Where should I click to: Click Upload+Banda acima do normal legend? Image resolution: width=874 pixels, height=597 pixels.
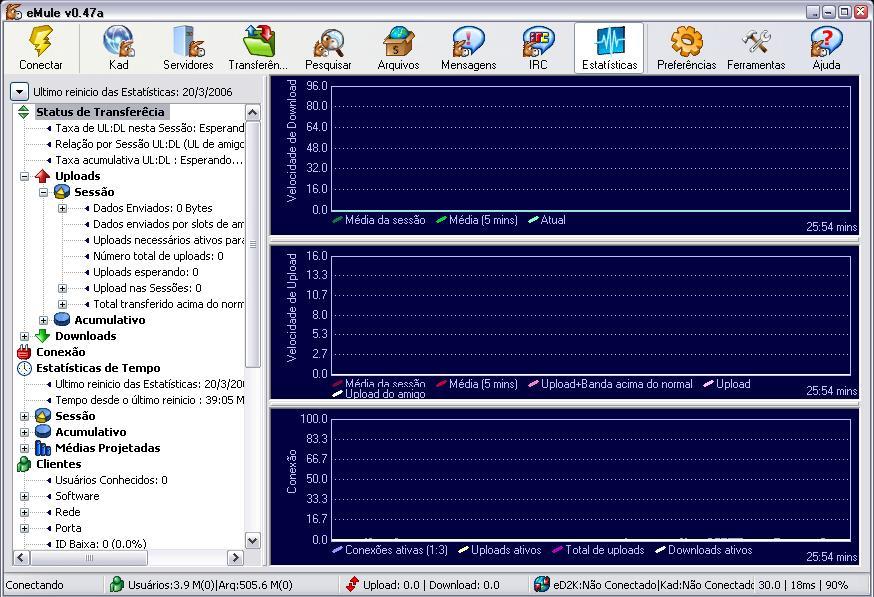click(610, 384)
